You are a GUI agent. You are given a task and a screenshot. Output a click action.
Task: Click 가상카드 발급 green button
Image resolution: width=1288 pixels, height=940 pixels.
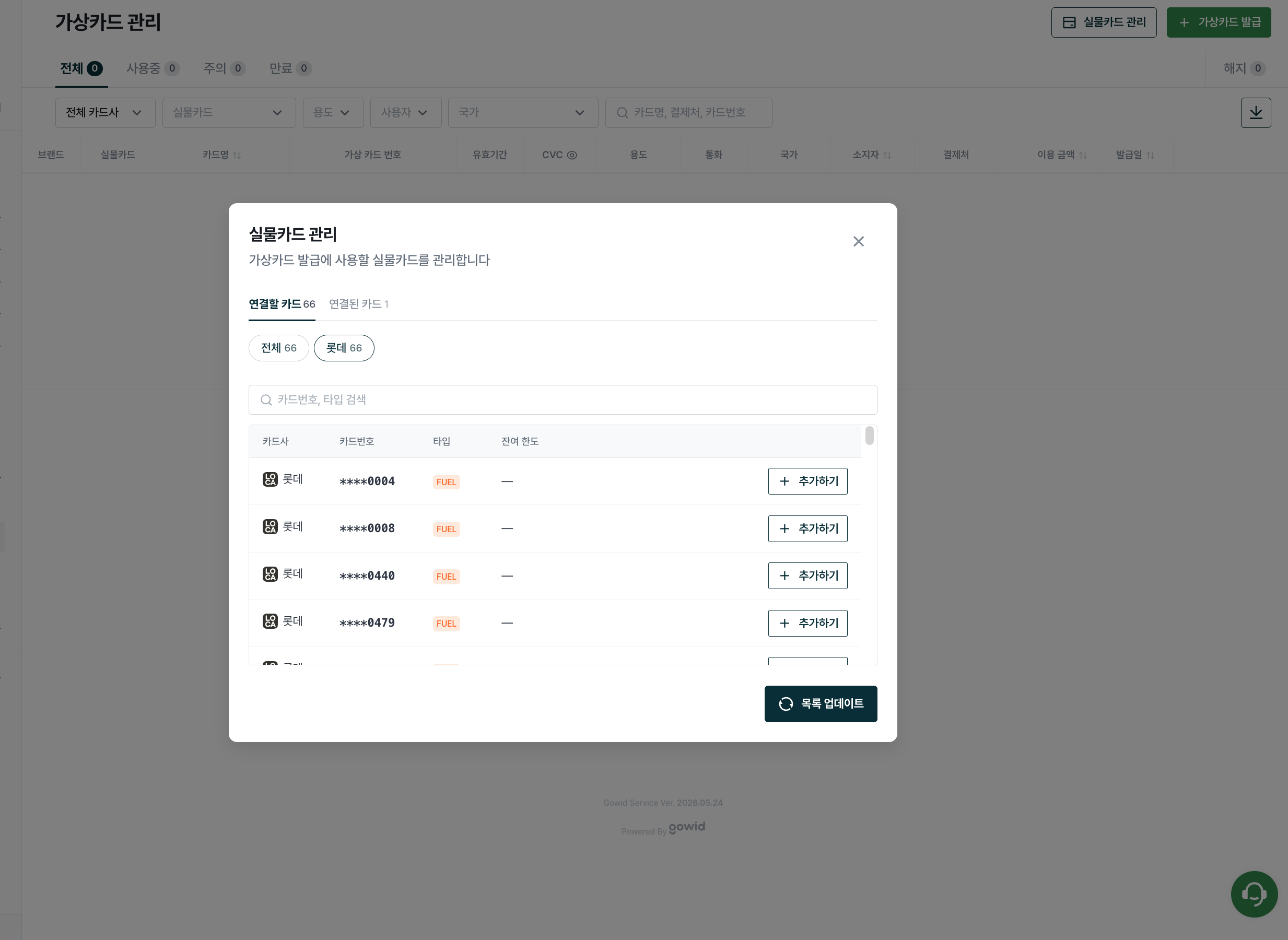[x=1218, y=22]
